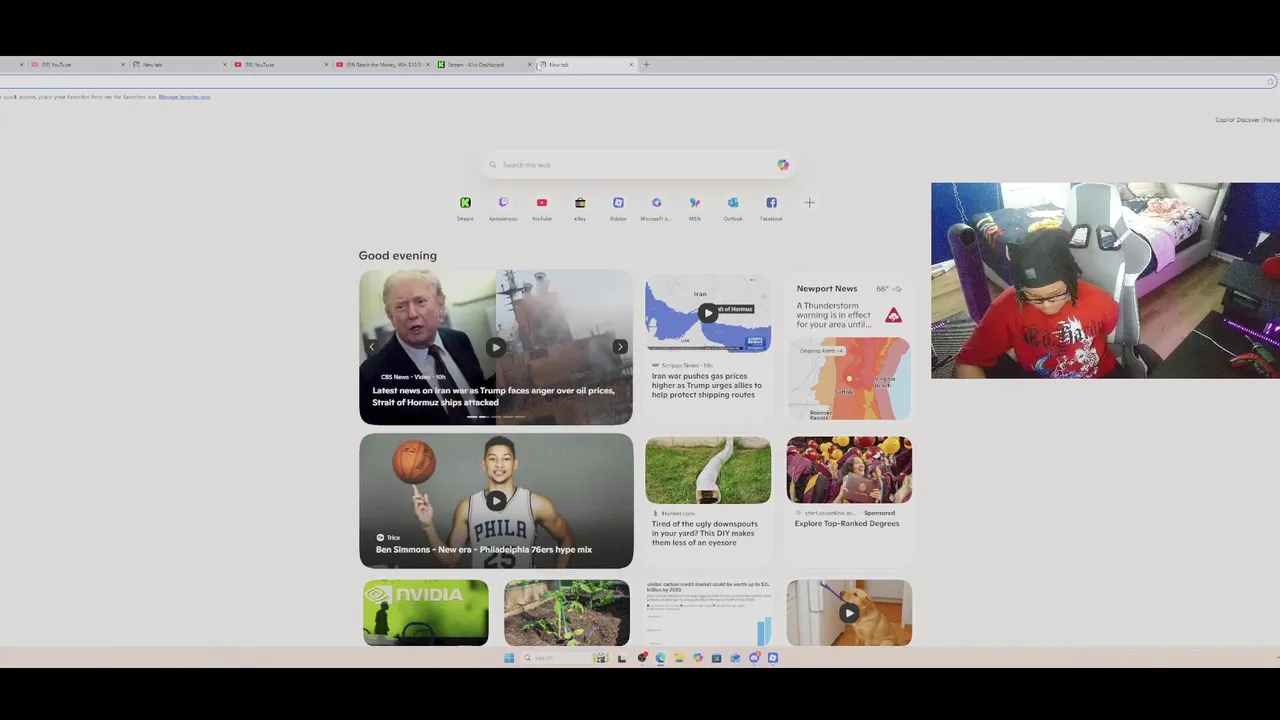Open the Newport News weather map
This screenshot has height=720, width=1280.
(x=849, y=379)
